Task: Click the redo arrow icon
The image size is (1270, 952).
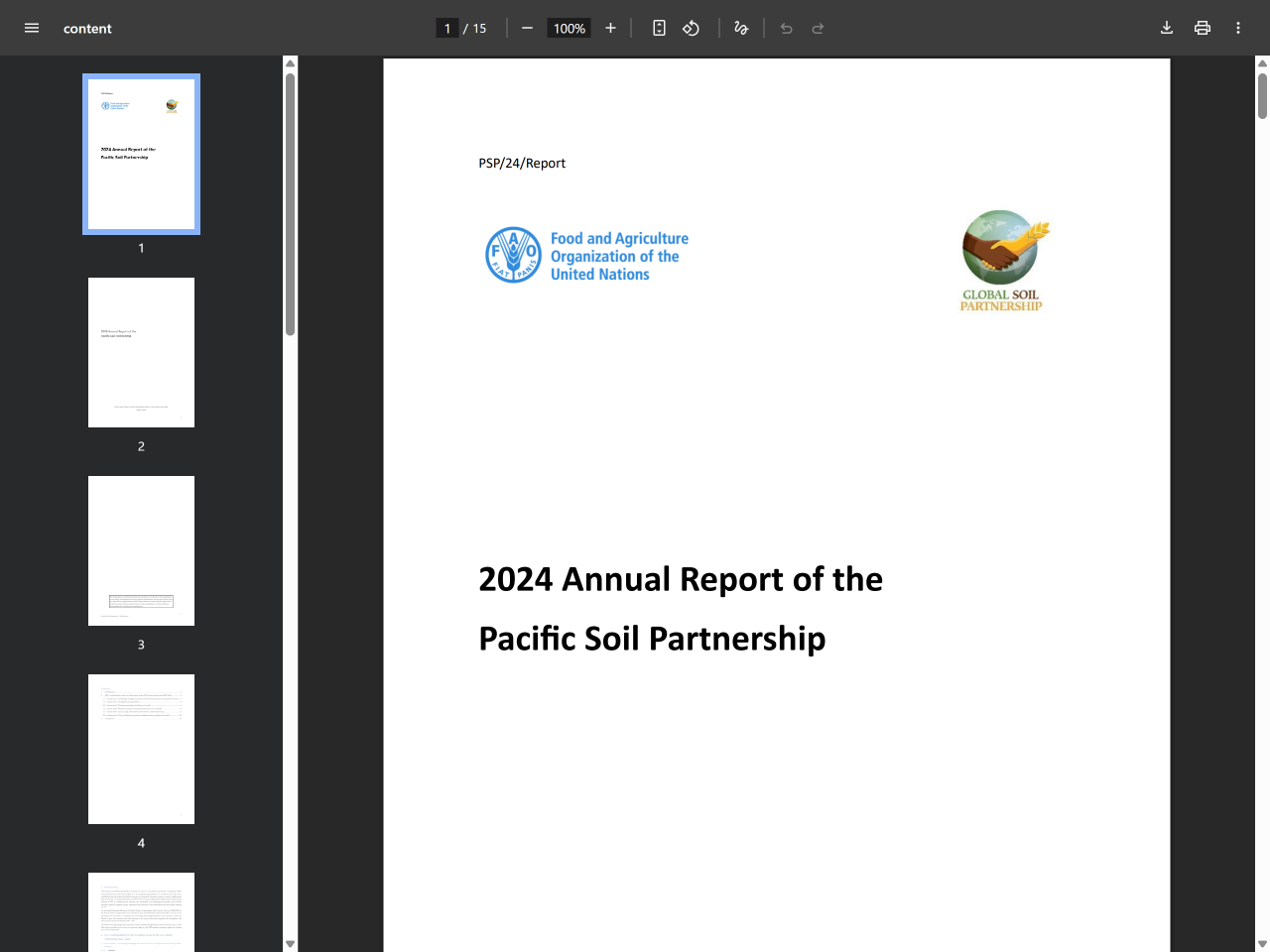Action: click(818, 28)
